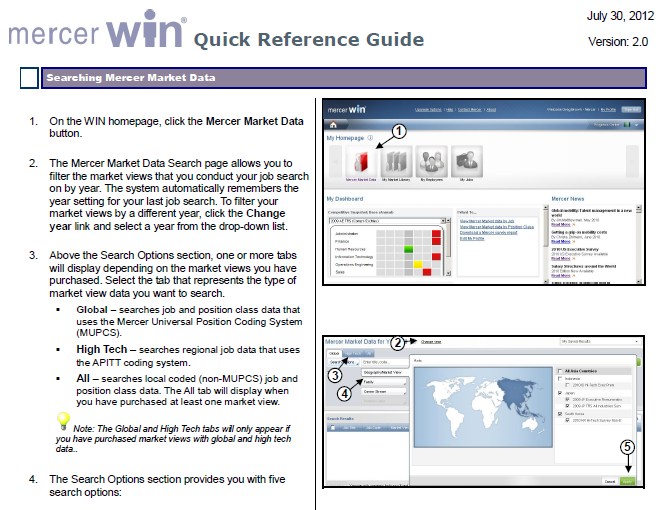Click the Competitive Snapshot scroll down arrow

point(448,273)
